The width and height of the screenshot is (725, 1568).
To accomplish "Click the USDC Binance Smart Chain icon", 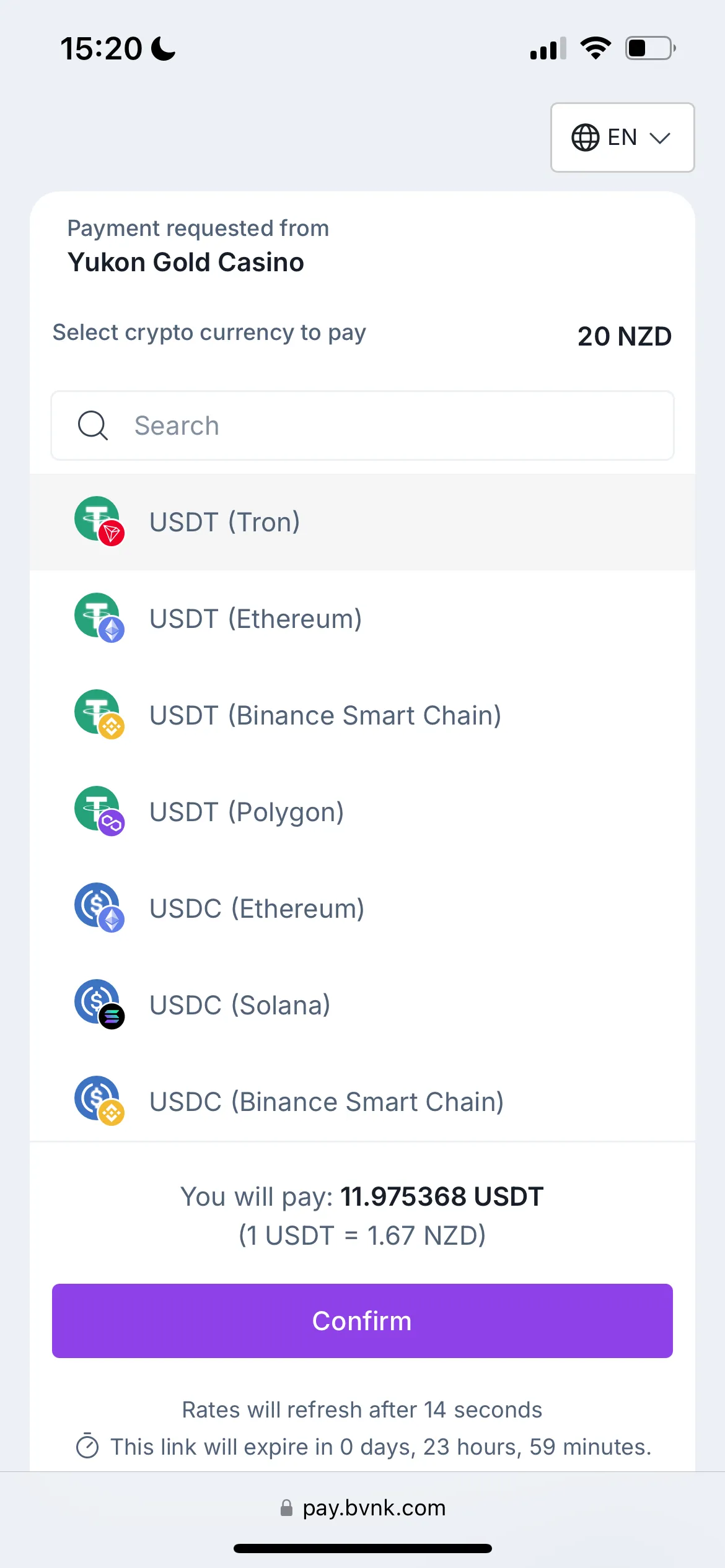I will (99, 1100).
